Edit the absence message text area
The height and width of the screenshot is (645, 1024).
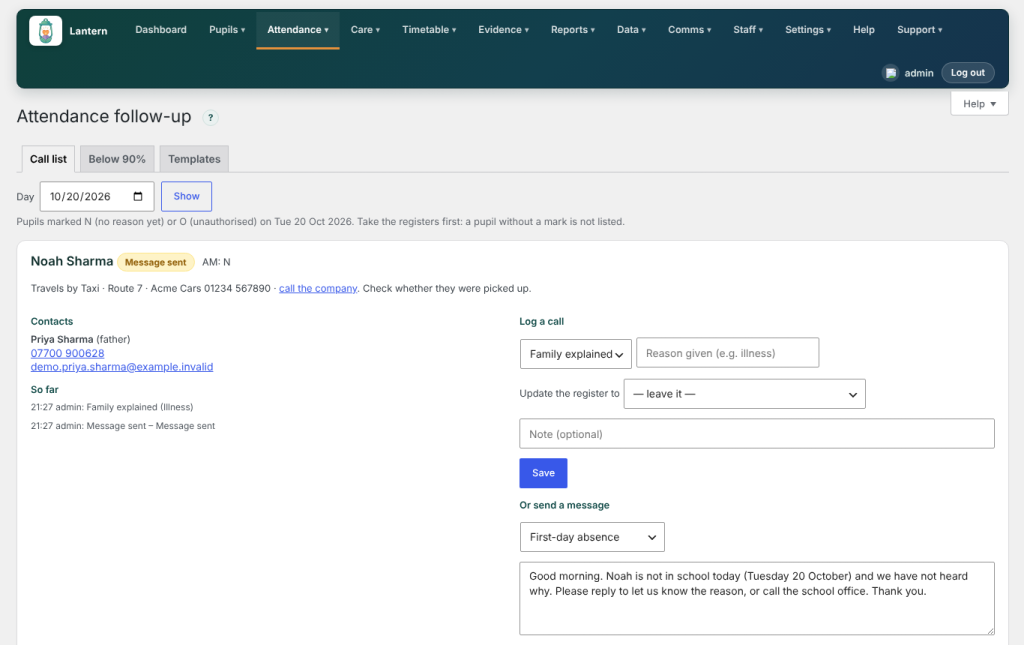(757, 599)
